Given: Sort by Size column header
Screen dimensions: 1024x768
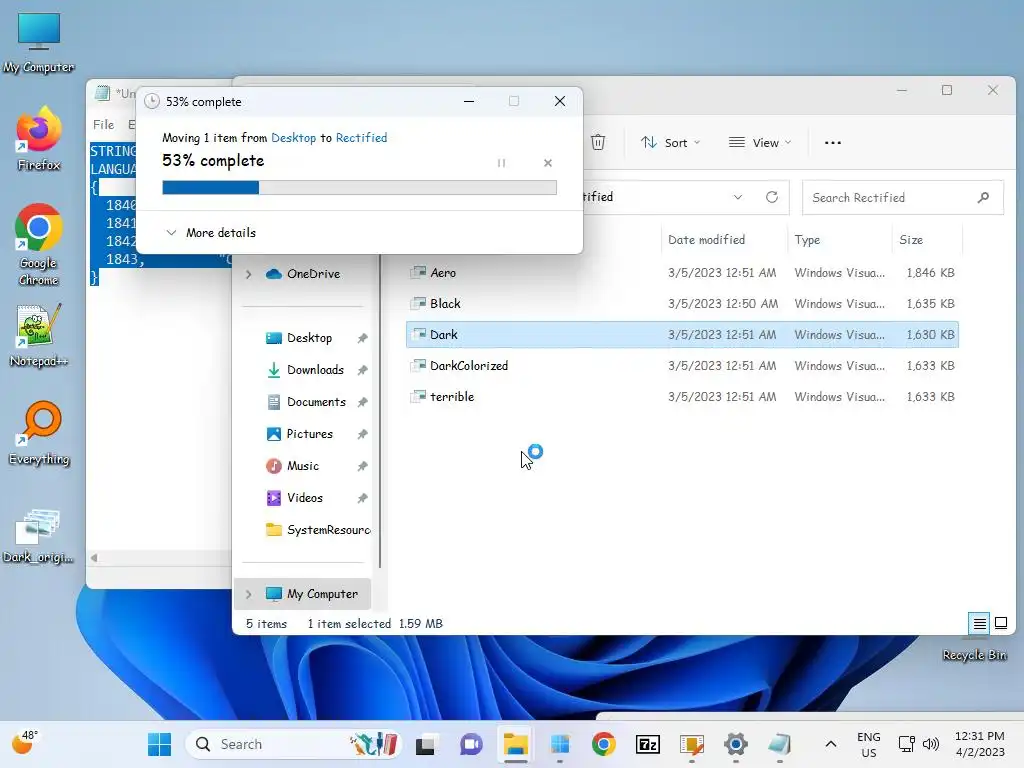Looking at the screenshot, I should coord(910,240).
